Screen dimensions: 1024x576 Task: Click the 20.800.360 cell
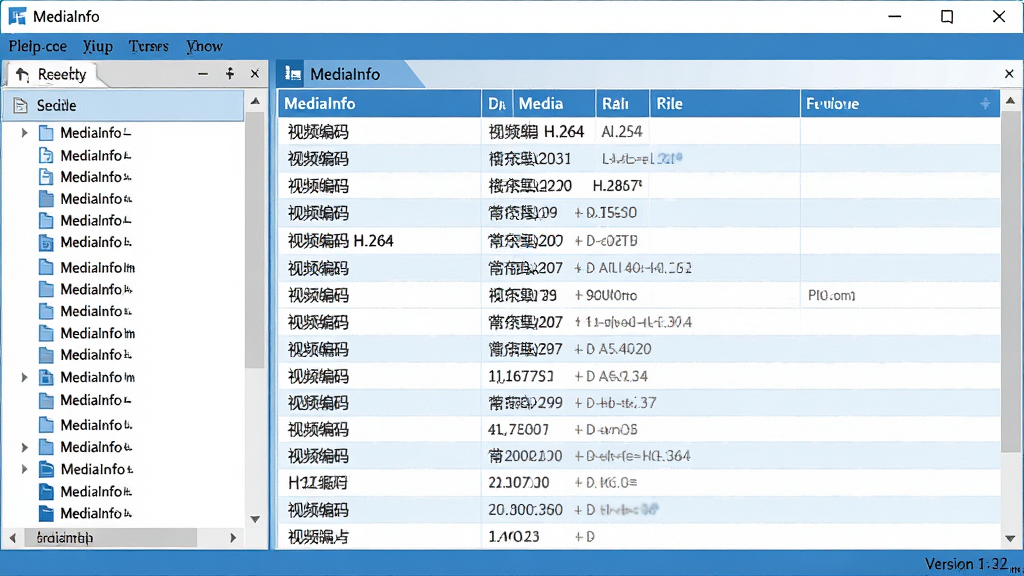tap(525, 510)
